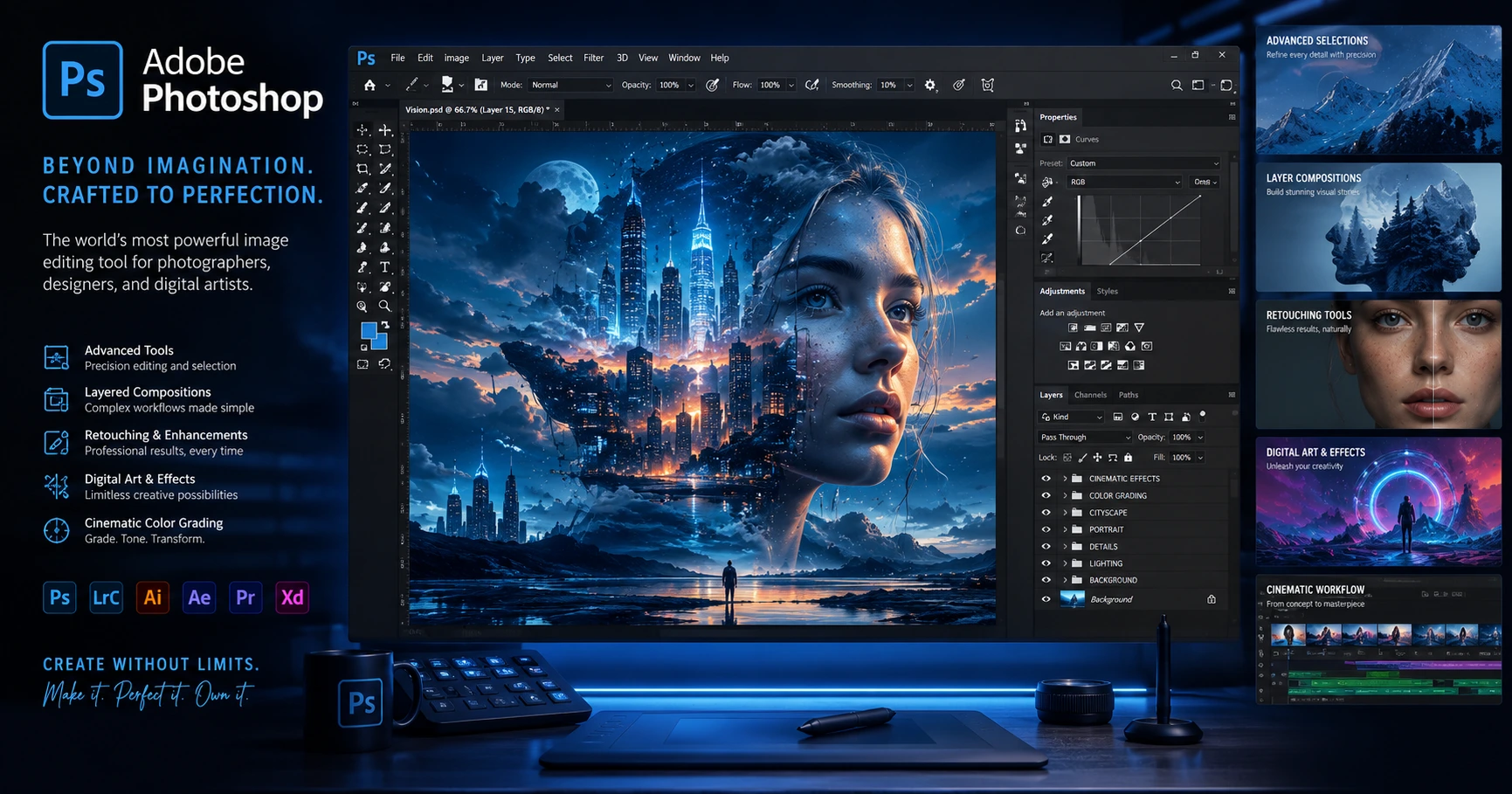The width and height of the screenshot is (1512, 794).
Task: Open the Mode dropdown showing Normal
Action: point(571,85)
